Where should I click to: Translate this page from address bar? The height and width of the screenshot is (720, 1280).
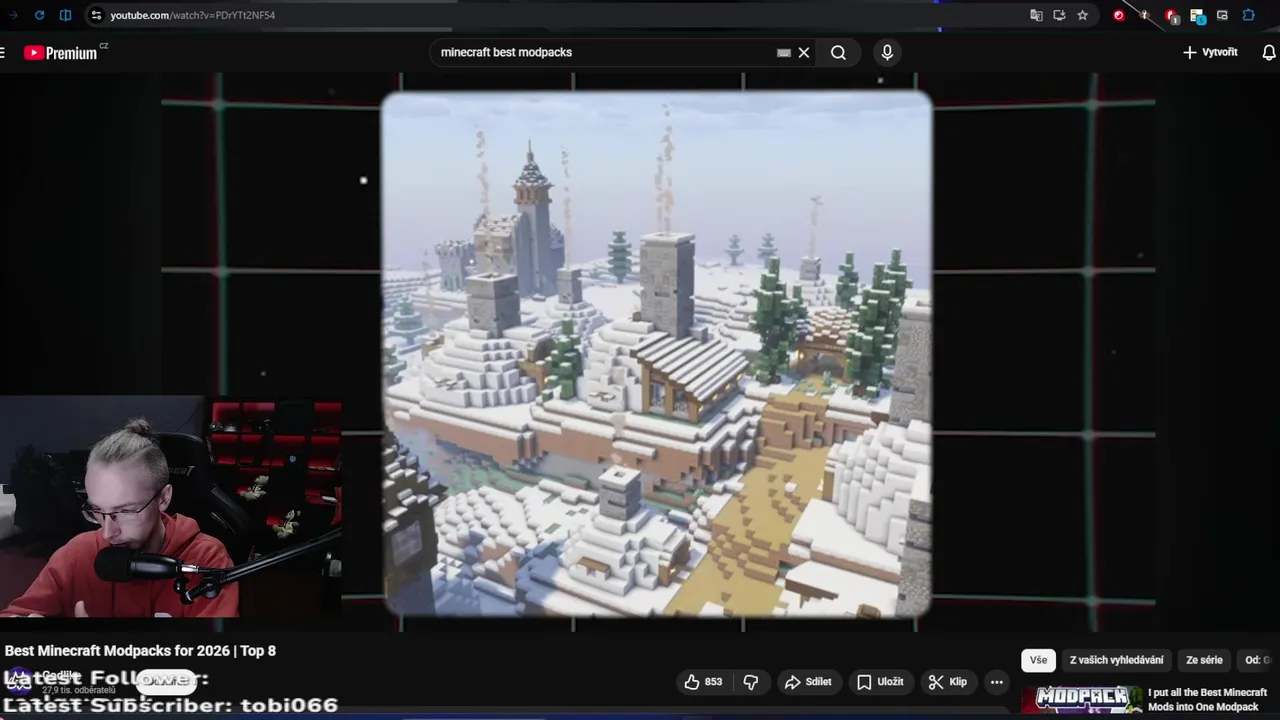[x=1036, y=15]
